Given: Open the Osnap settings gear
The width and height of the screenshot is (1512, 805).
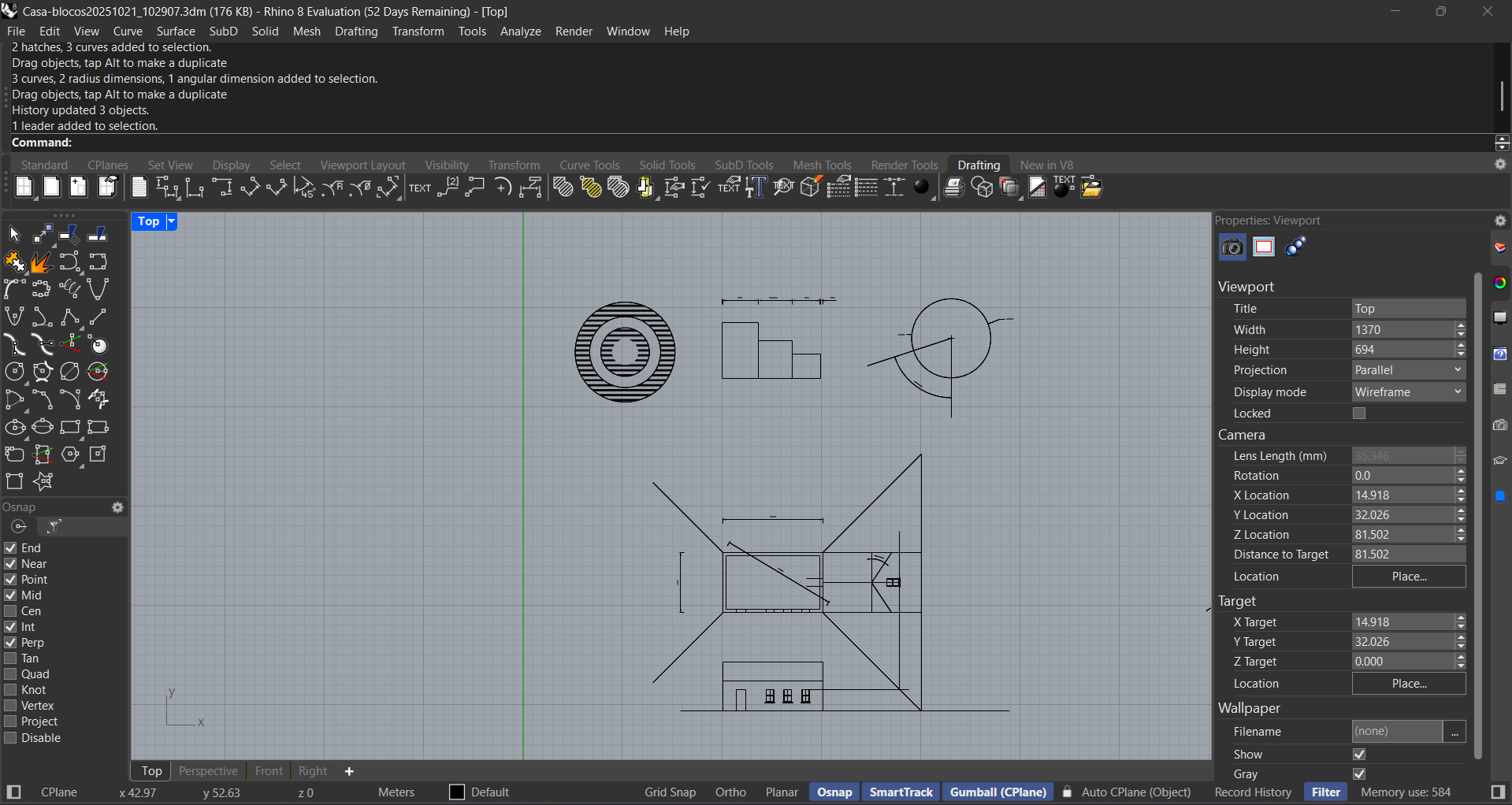Looking at the screenshot, I should tap(117, 507).
